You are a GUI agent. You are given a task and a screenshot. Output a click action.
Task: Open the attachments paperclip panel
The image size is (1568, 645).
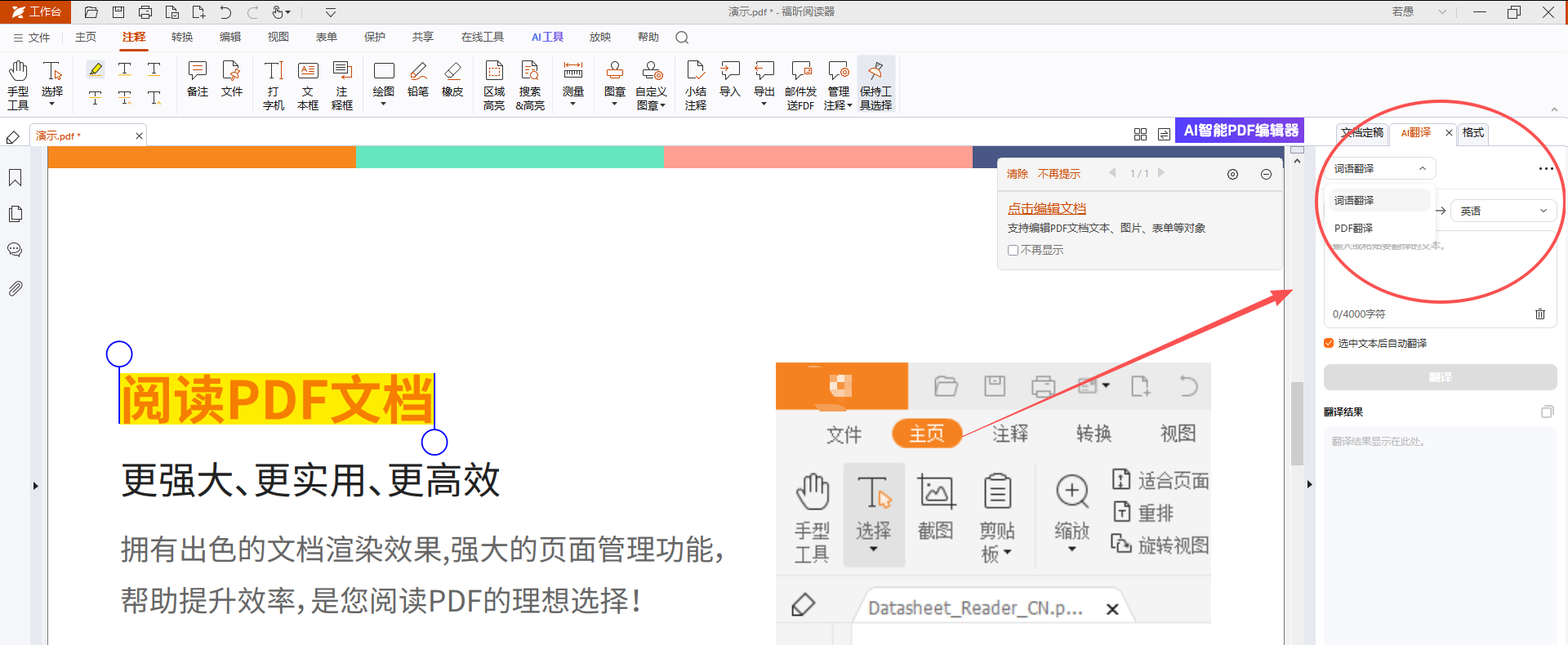coord(16,288)
